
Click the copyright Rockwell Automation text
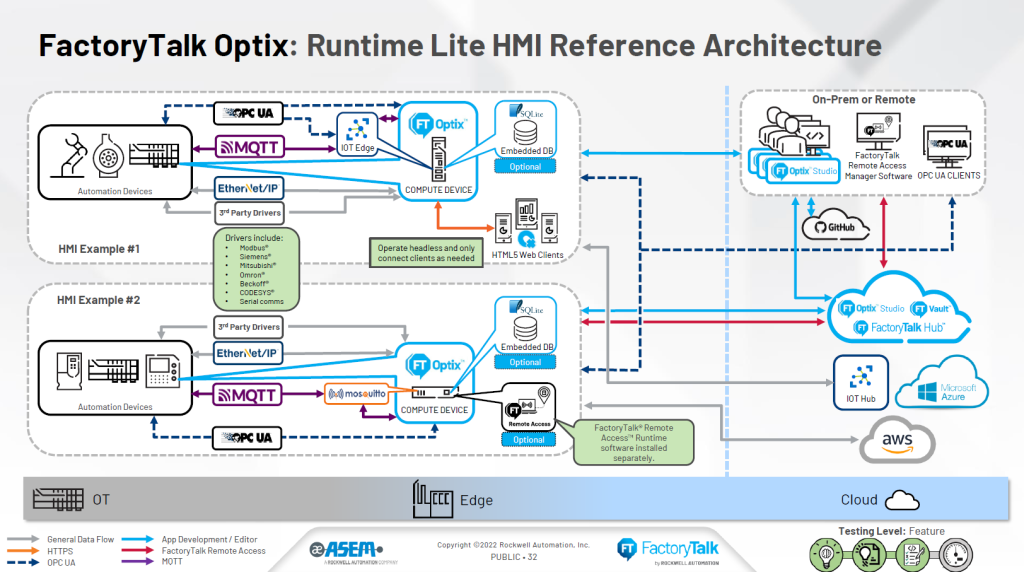[x=513, y=545]
